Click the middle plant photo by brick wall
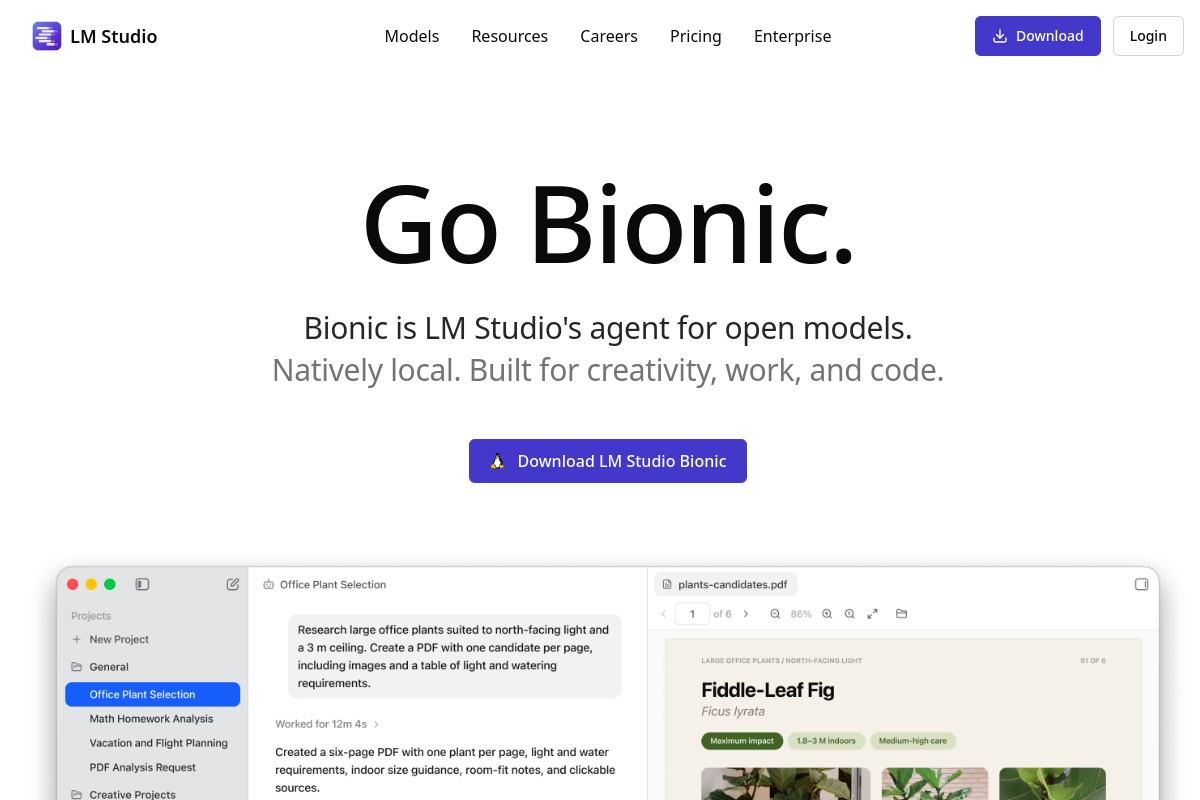The height and width of the screenshot is (800, 1200). [x=935, y=784]
